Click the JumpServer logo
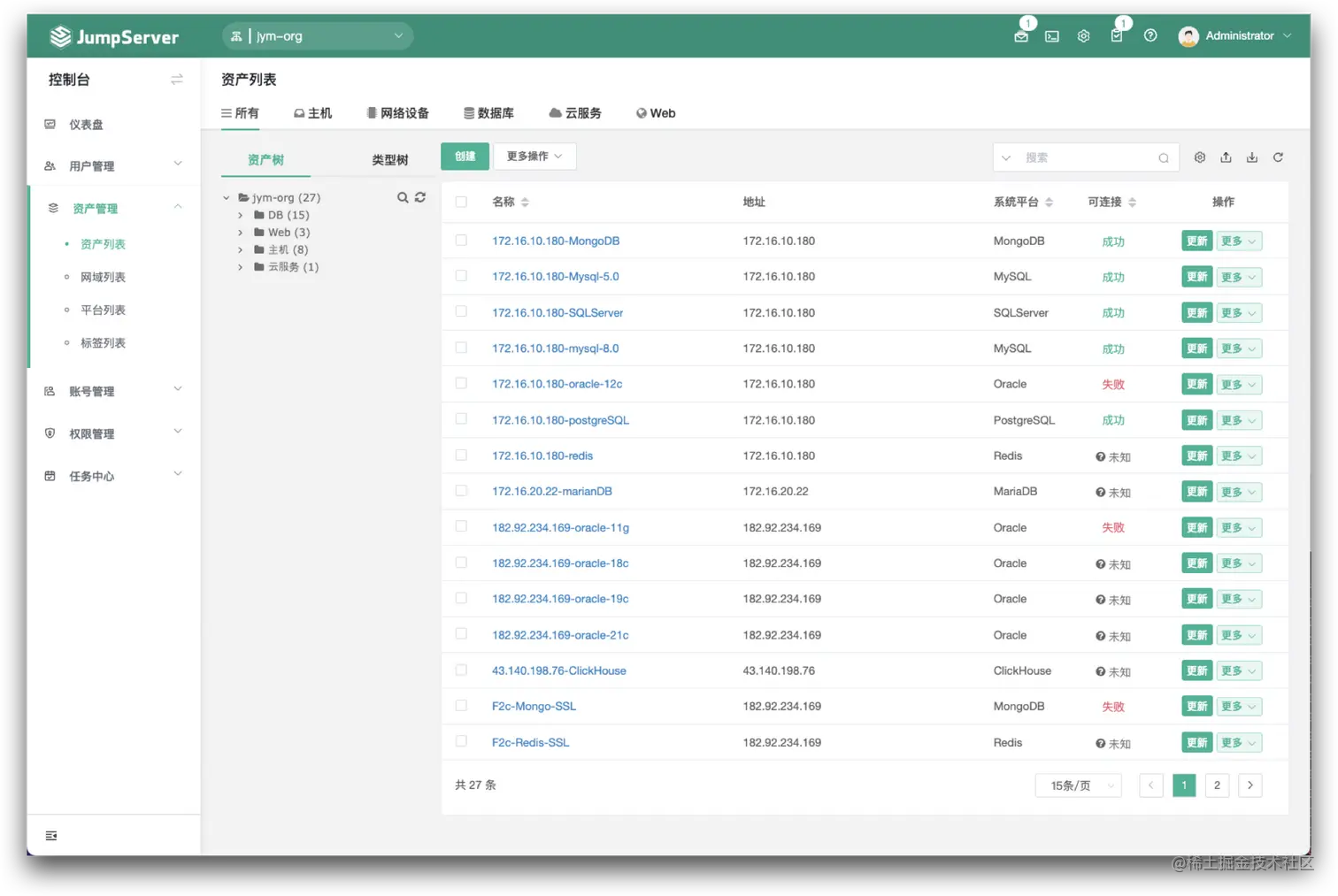Image resolution: width=1338 pixels, height=896 pixels. 114,36
